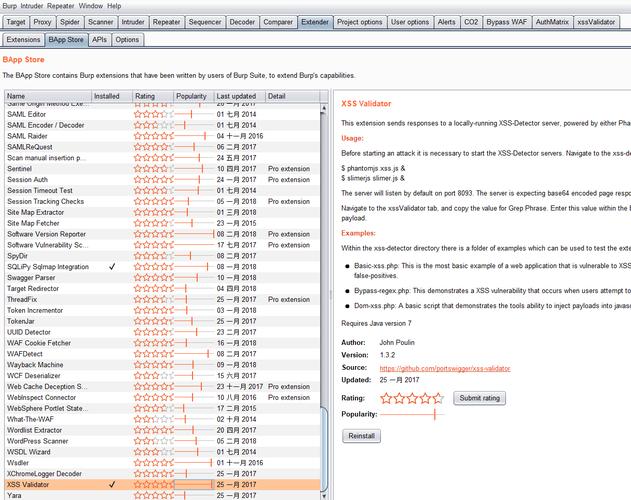Rate XSS Validator three stars in detail panel
Image resolution: width=631 pixels, height=500 pixels.
pos(412,399)
